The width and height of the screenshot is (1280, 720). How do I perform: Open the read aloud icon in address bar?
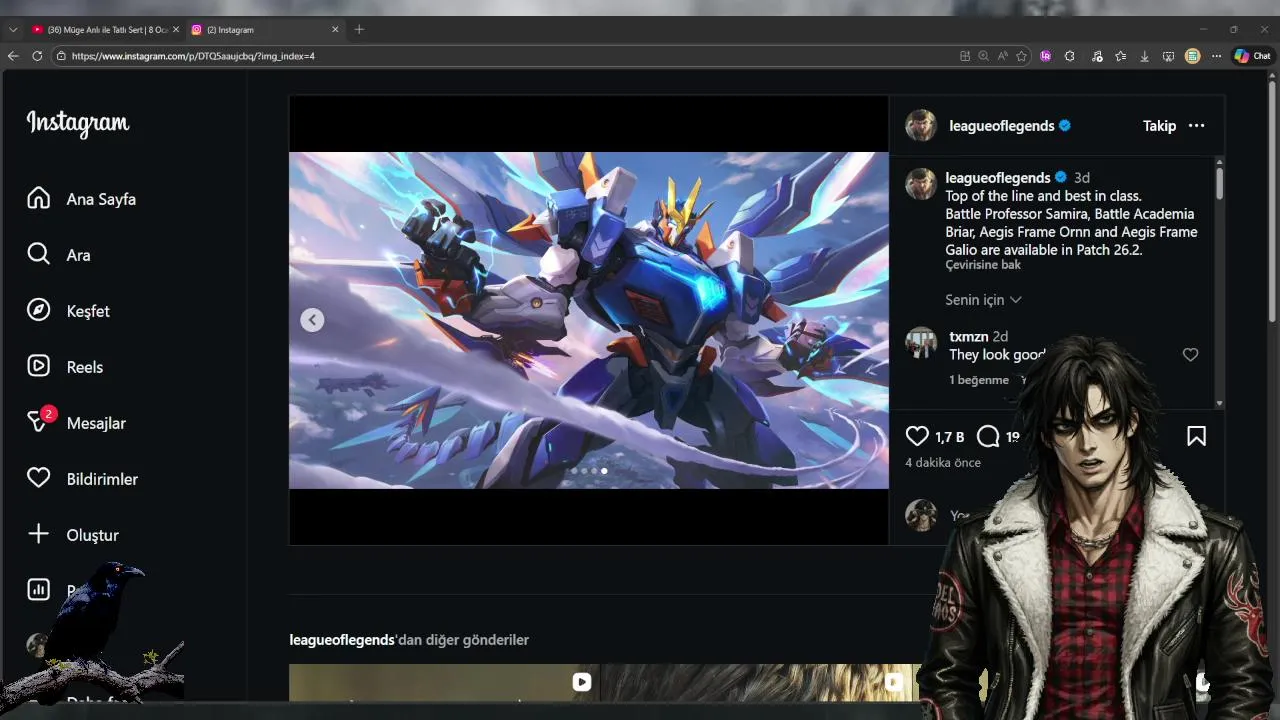(x=1002, y=56)
